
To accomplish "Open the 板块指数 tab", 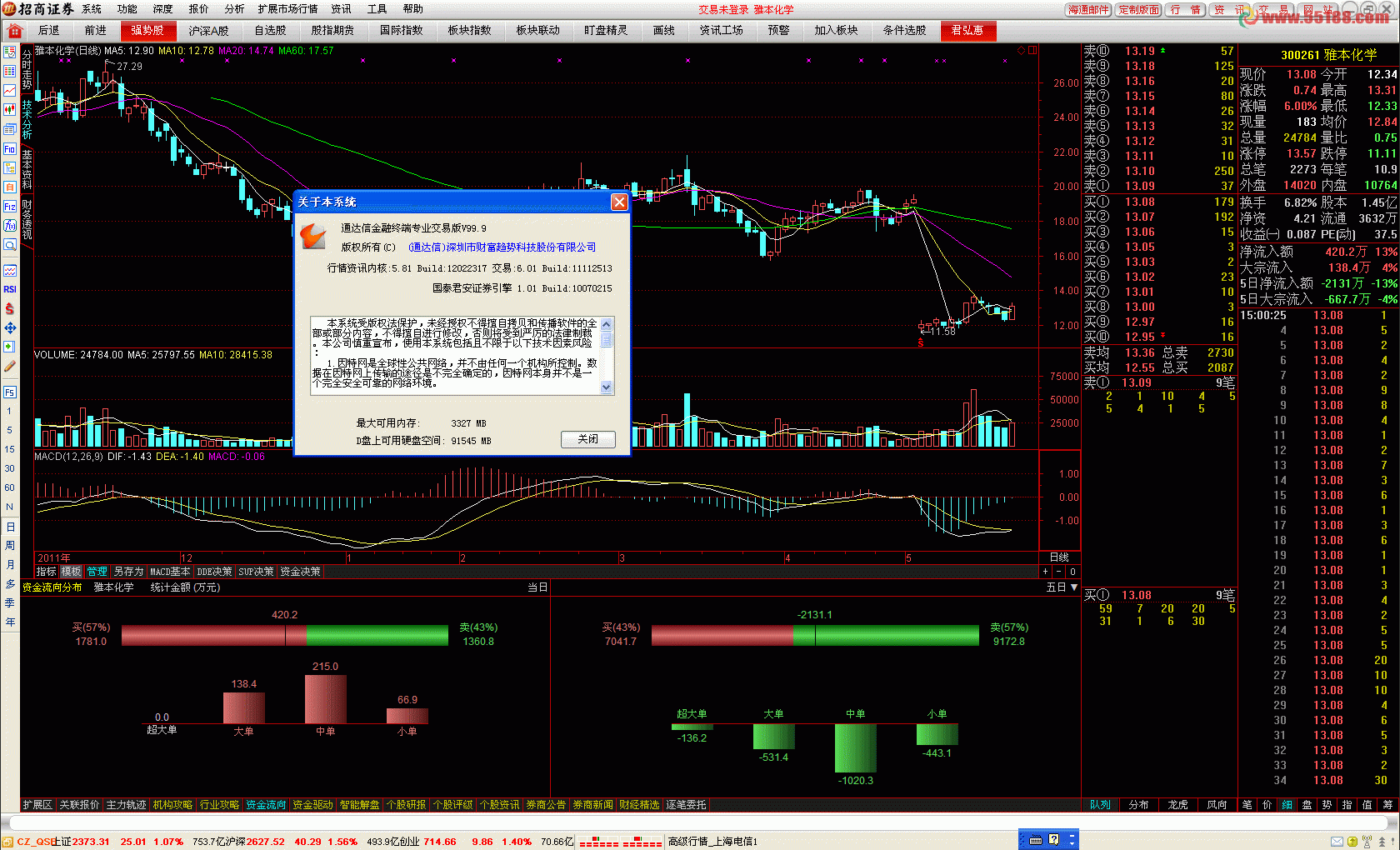I will (x=469, y=31).
